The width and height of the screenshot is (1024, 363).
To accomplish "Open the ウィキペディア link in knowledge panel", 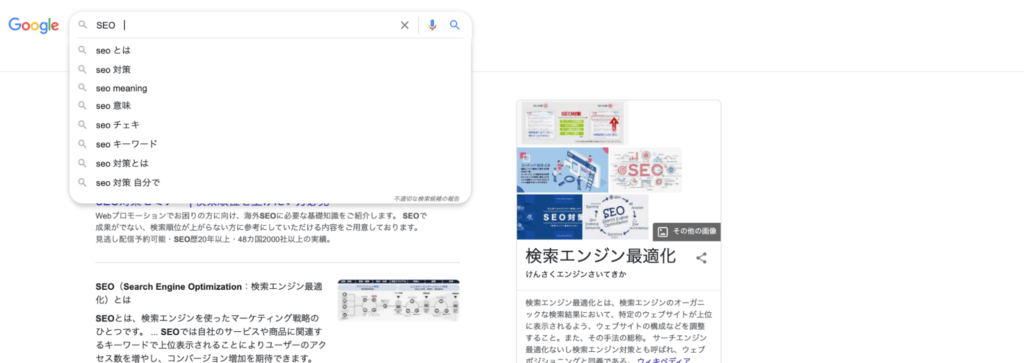I will coord(664,360).
